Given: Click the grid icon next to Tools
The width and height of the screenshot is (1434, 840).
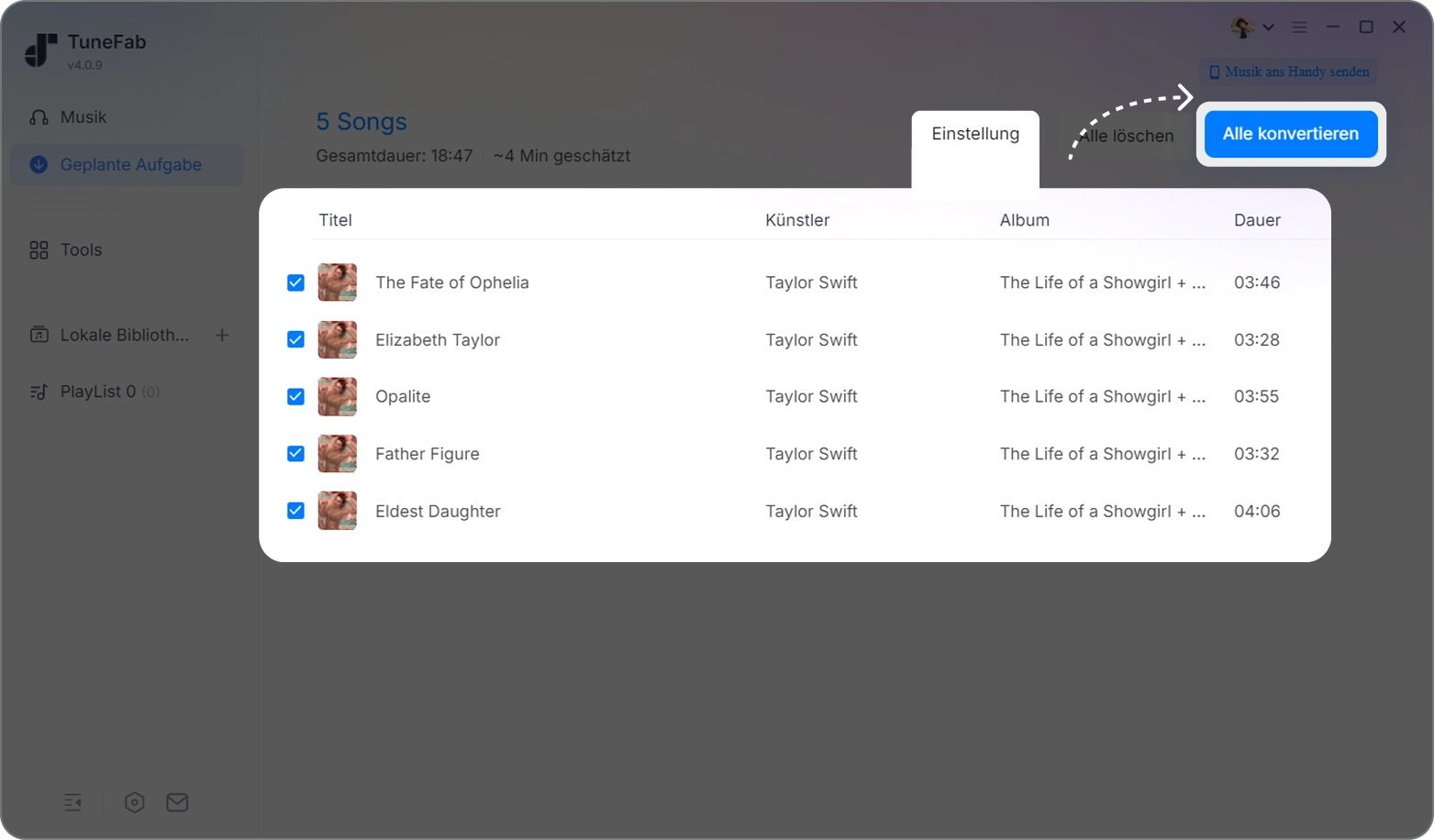Looking at the screenshot, I should pyautogui.click(x=39, y=250).
